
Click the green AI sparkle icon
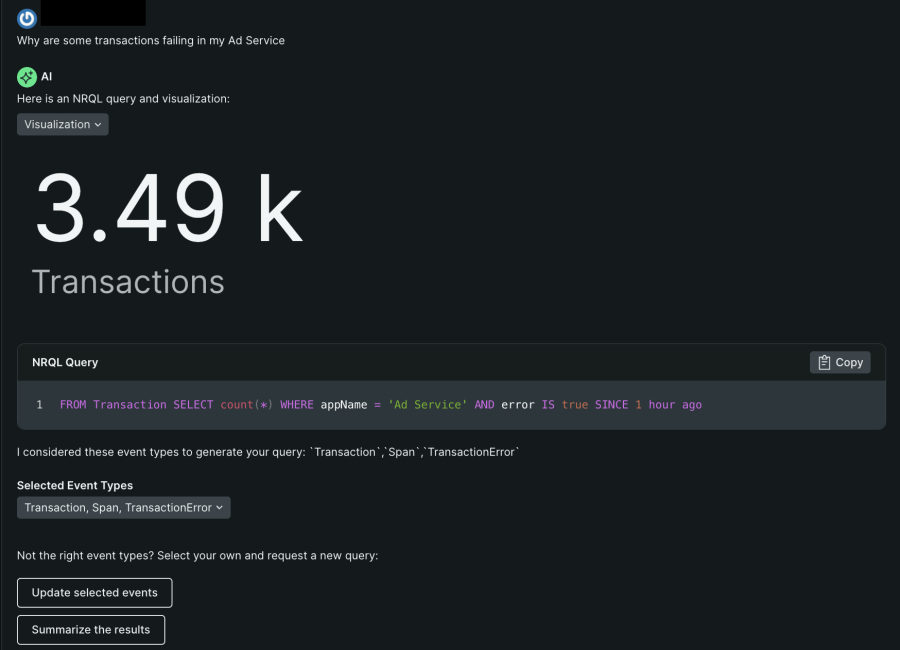[x=27, y=77]
